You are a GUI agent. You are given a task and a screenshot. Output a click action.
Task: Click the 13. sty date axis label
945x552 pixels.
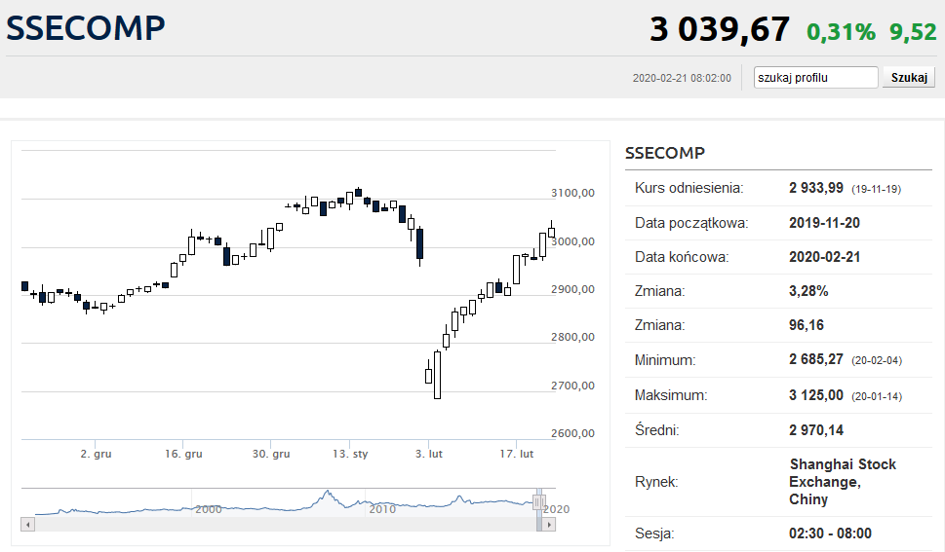(x=350, y=454)
